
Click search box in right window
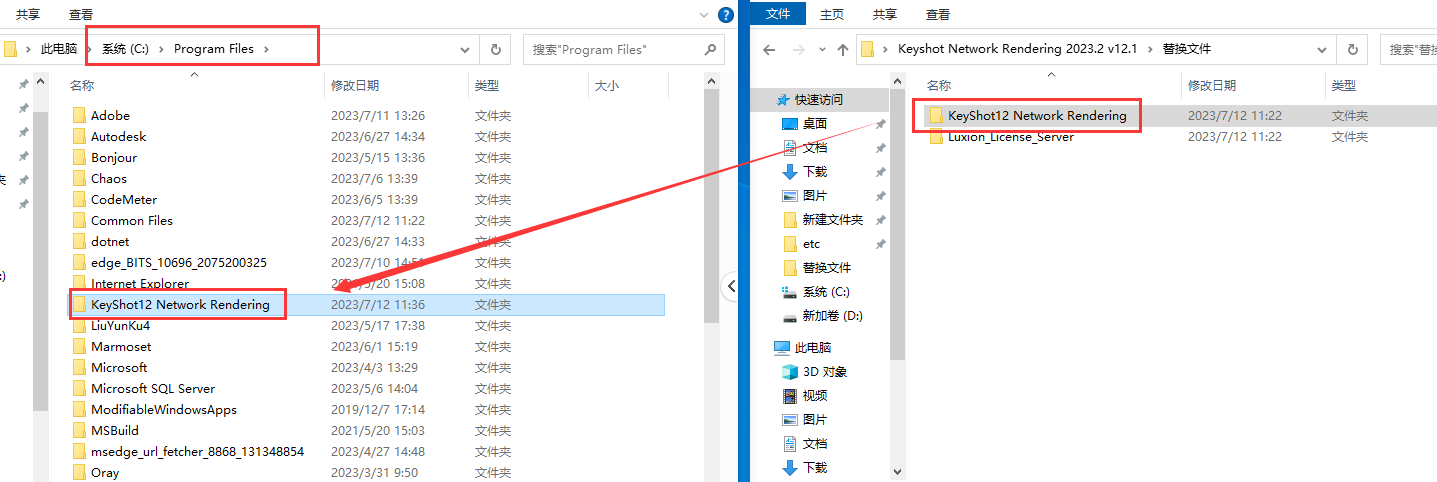[1408, 49]
